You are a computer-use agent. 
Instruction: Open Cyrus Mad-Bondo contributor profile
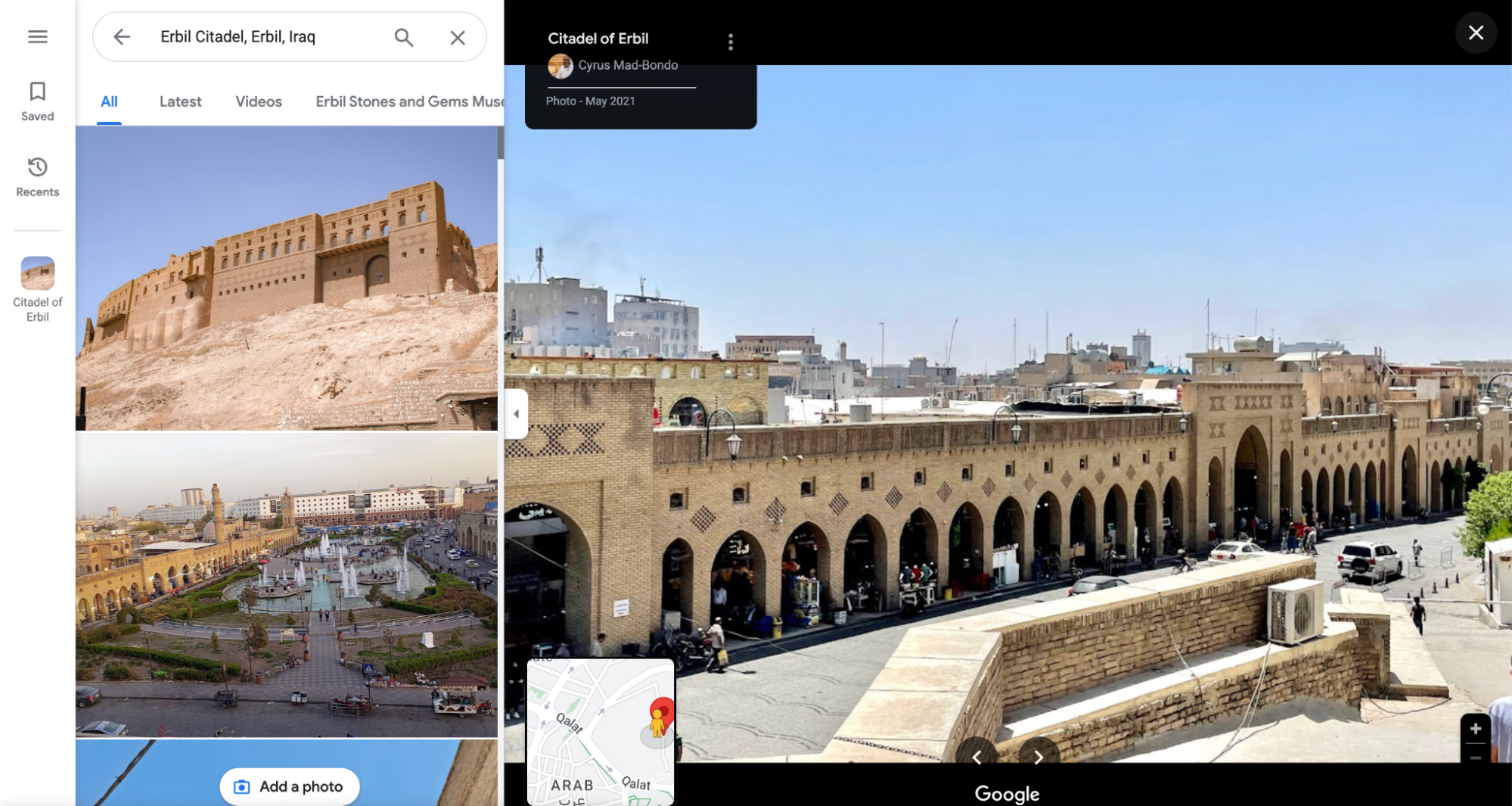click(x=627, y=65)
